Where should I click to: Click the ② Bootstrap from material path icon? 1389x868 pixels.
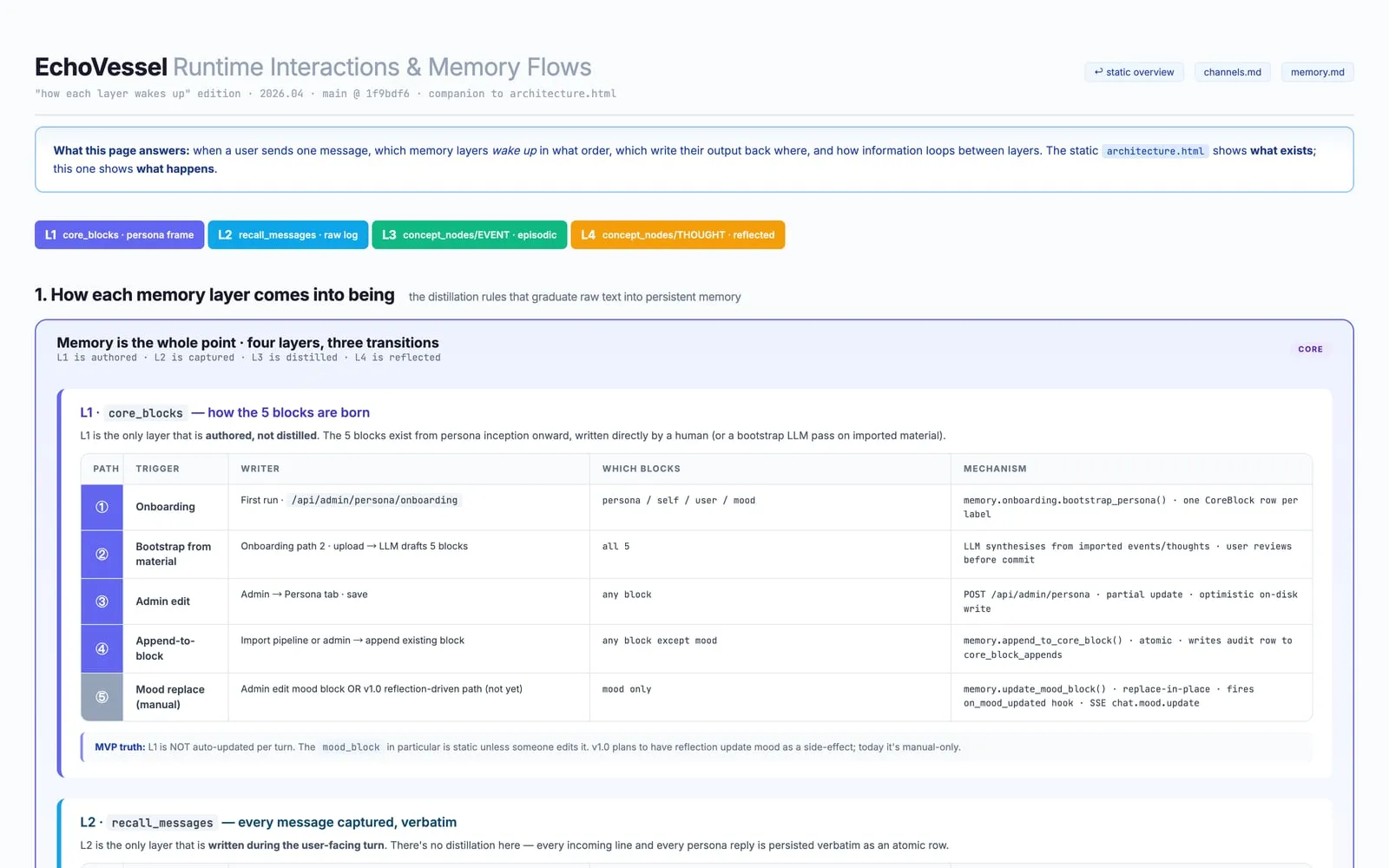point(102,554)
